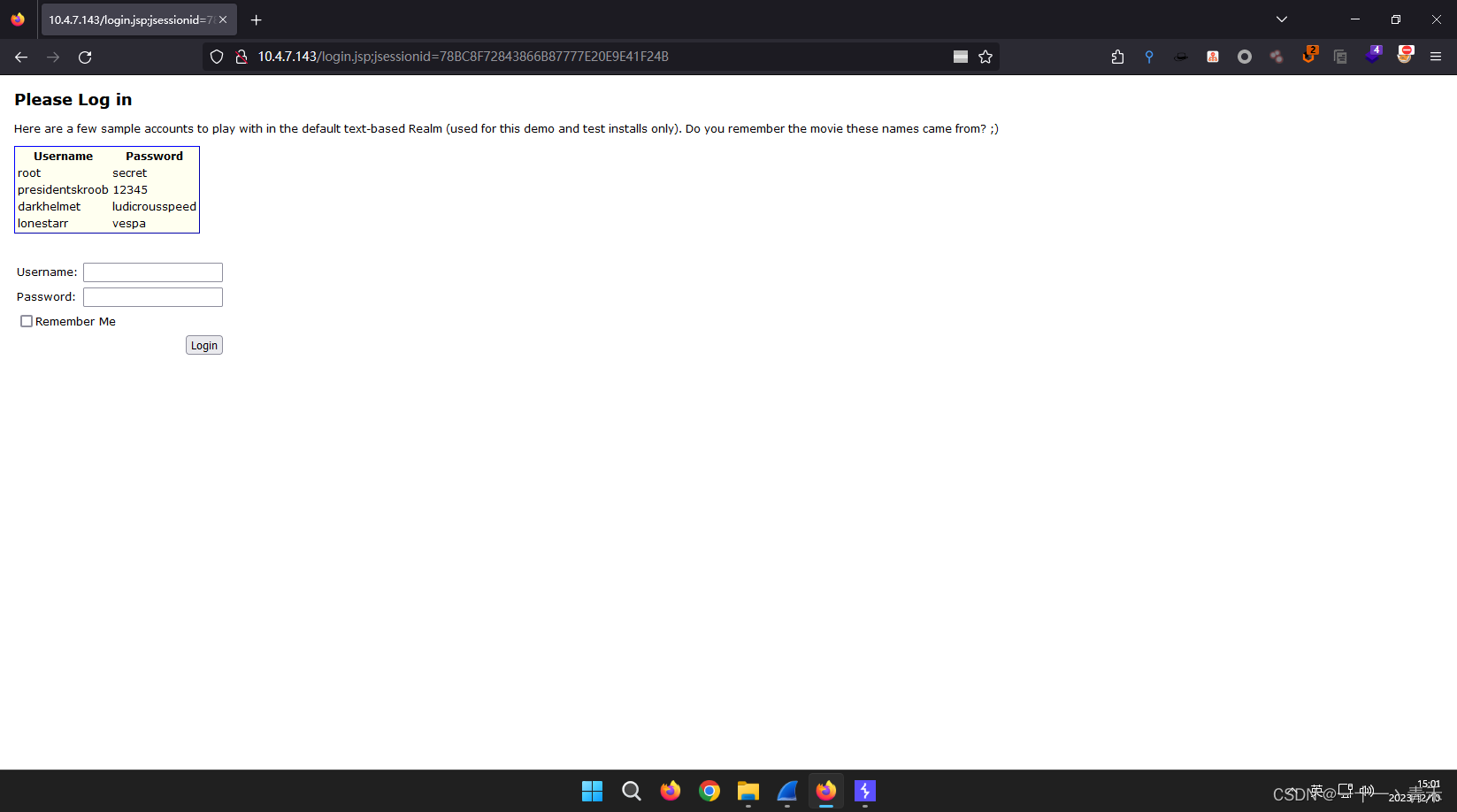Open a new browser tab
Viewport: 1457px width, 812px height.
[256, 19]
